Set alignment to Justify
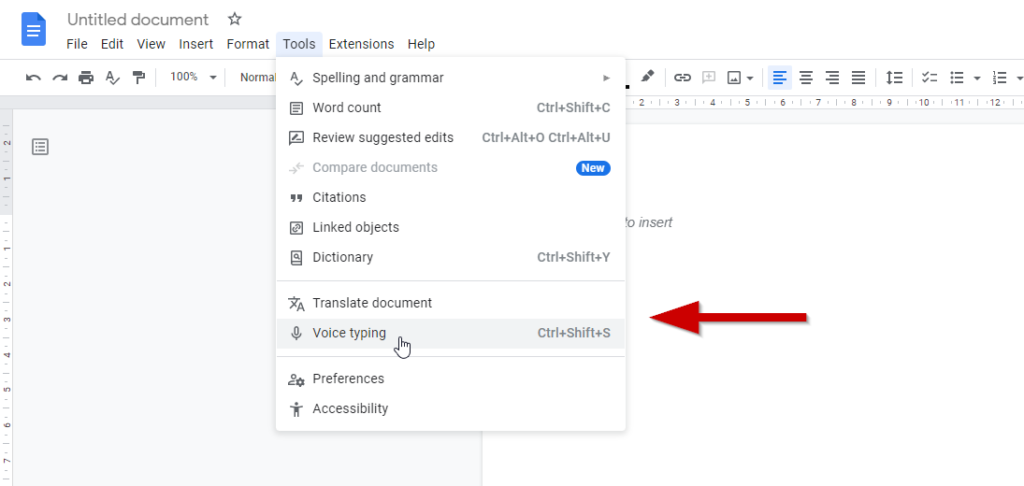 [858, 78]
